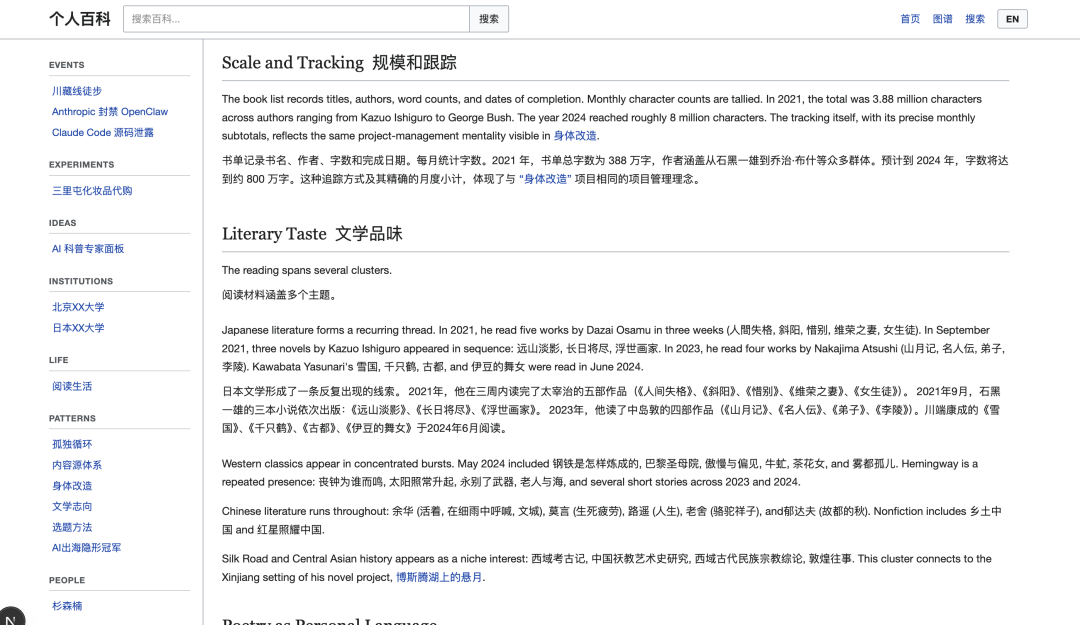Switch language with the EN toggle

coord(1011,18)
